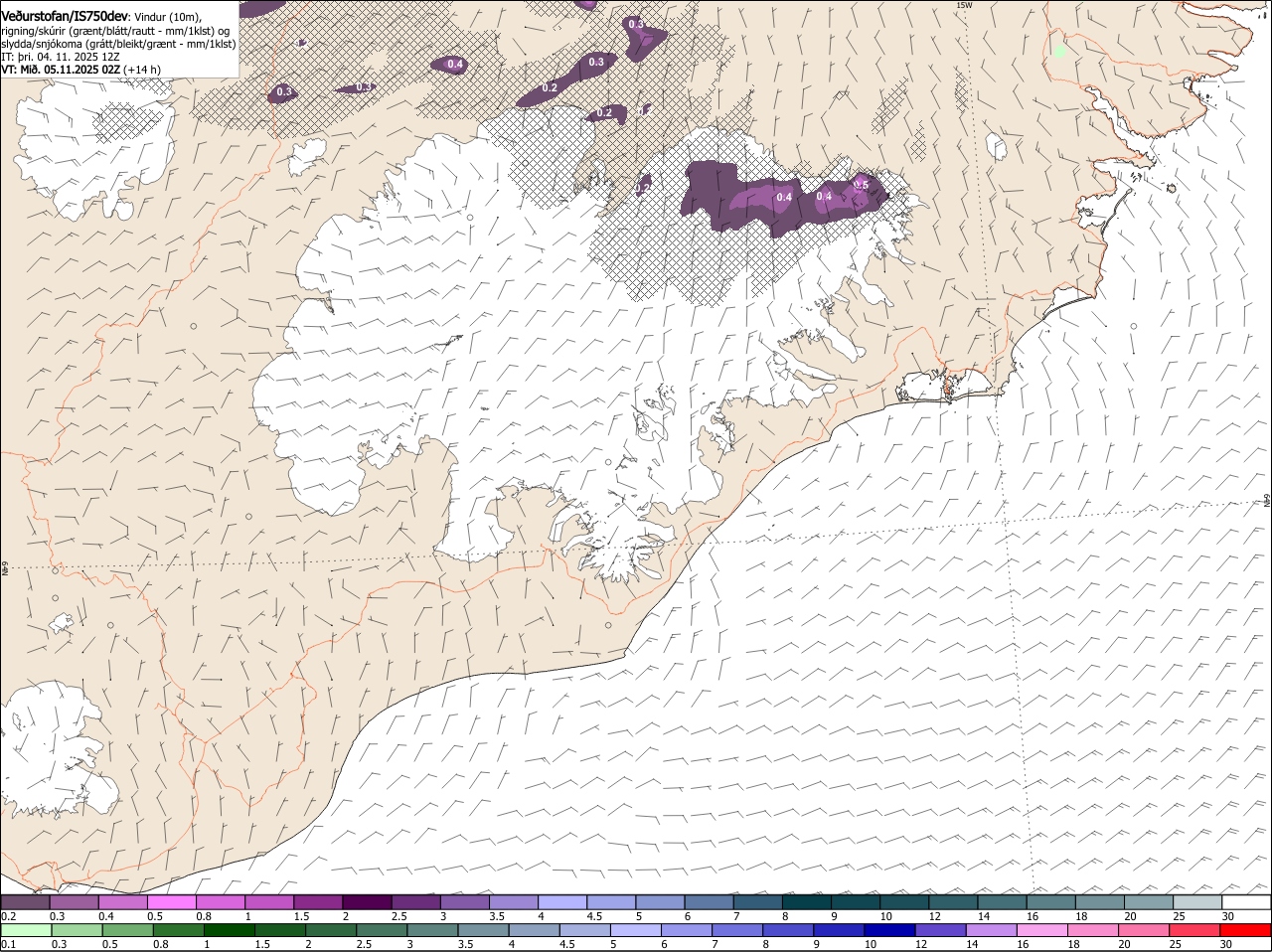The height and width of the screenshot is (952, 1272).
Task: Click the lower legend purple swatch labeled 12
Action: click(941, 930)
